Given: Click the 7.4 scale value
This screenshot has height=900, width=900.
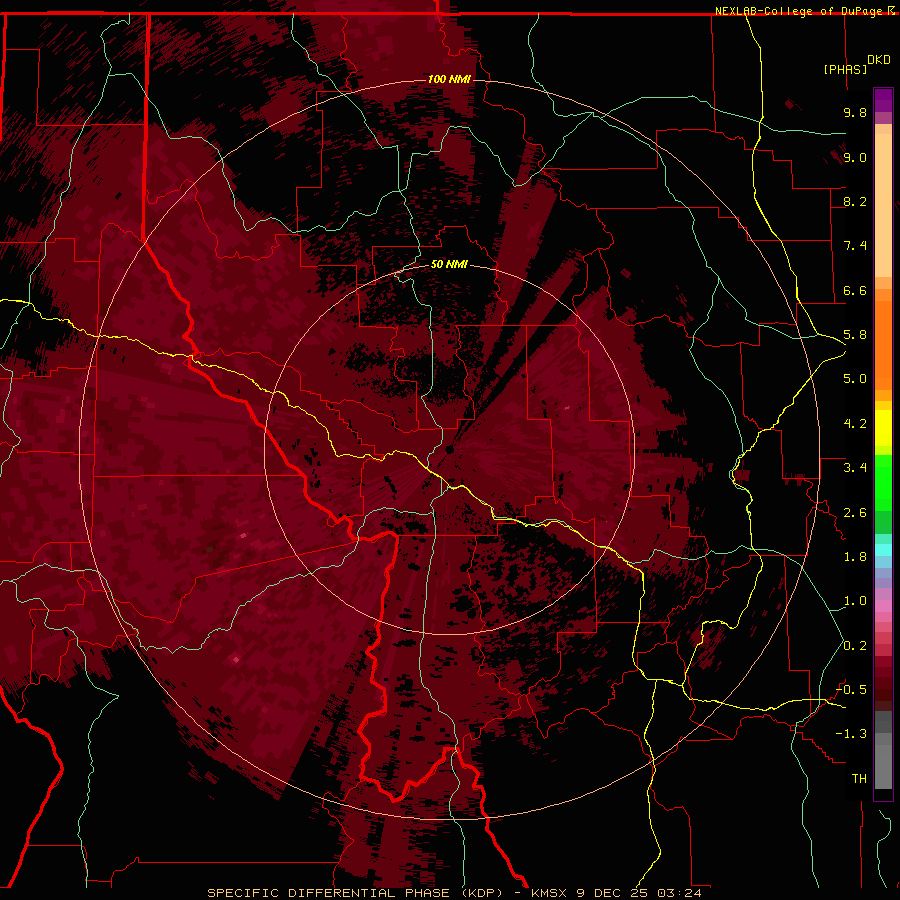Looking at the screenshot, I should coord(855,246).
